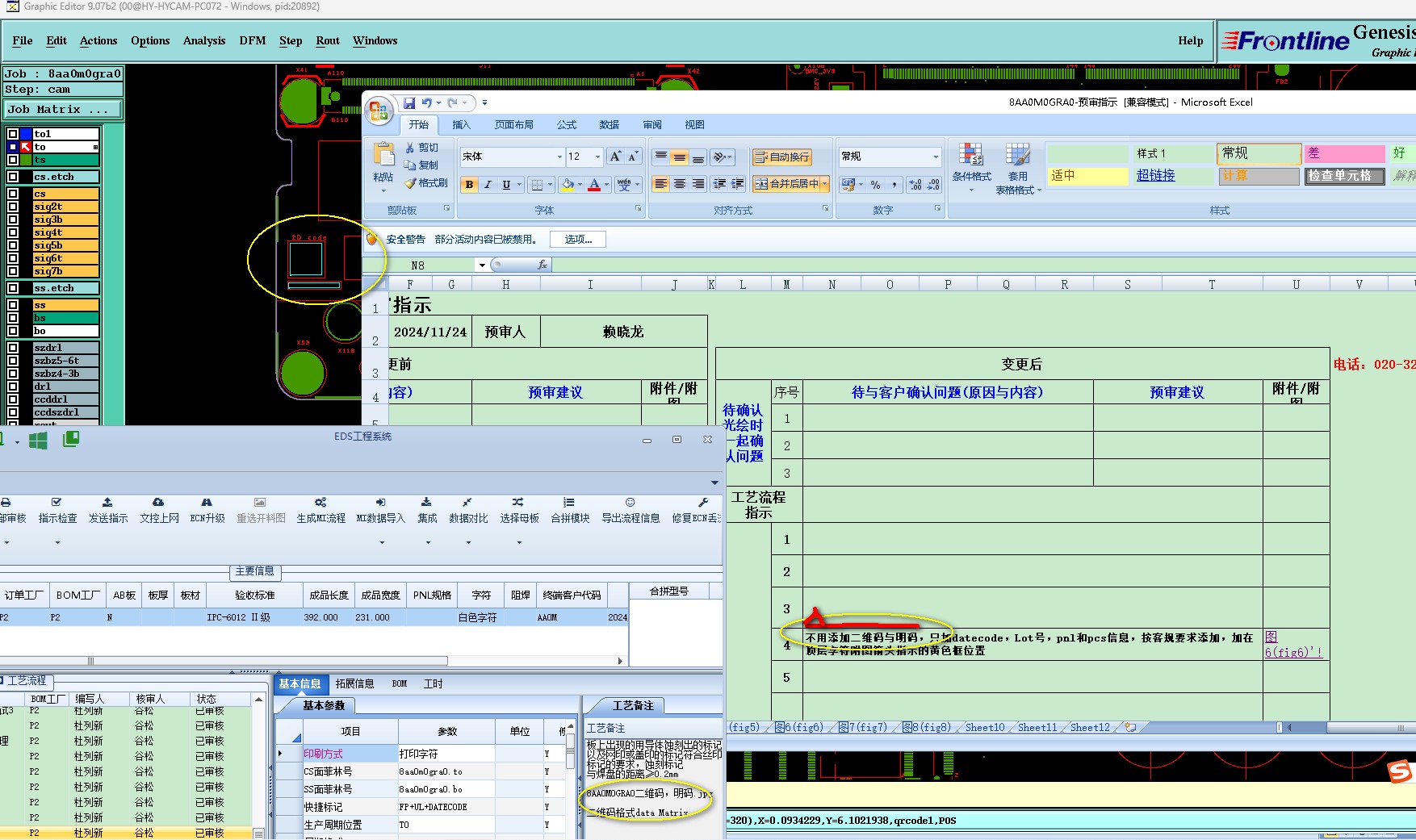The width and height of the screenshot is (1416, 840).
Task: Toggle display of layer sig2t
Action: (x=13, y=207)
